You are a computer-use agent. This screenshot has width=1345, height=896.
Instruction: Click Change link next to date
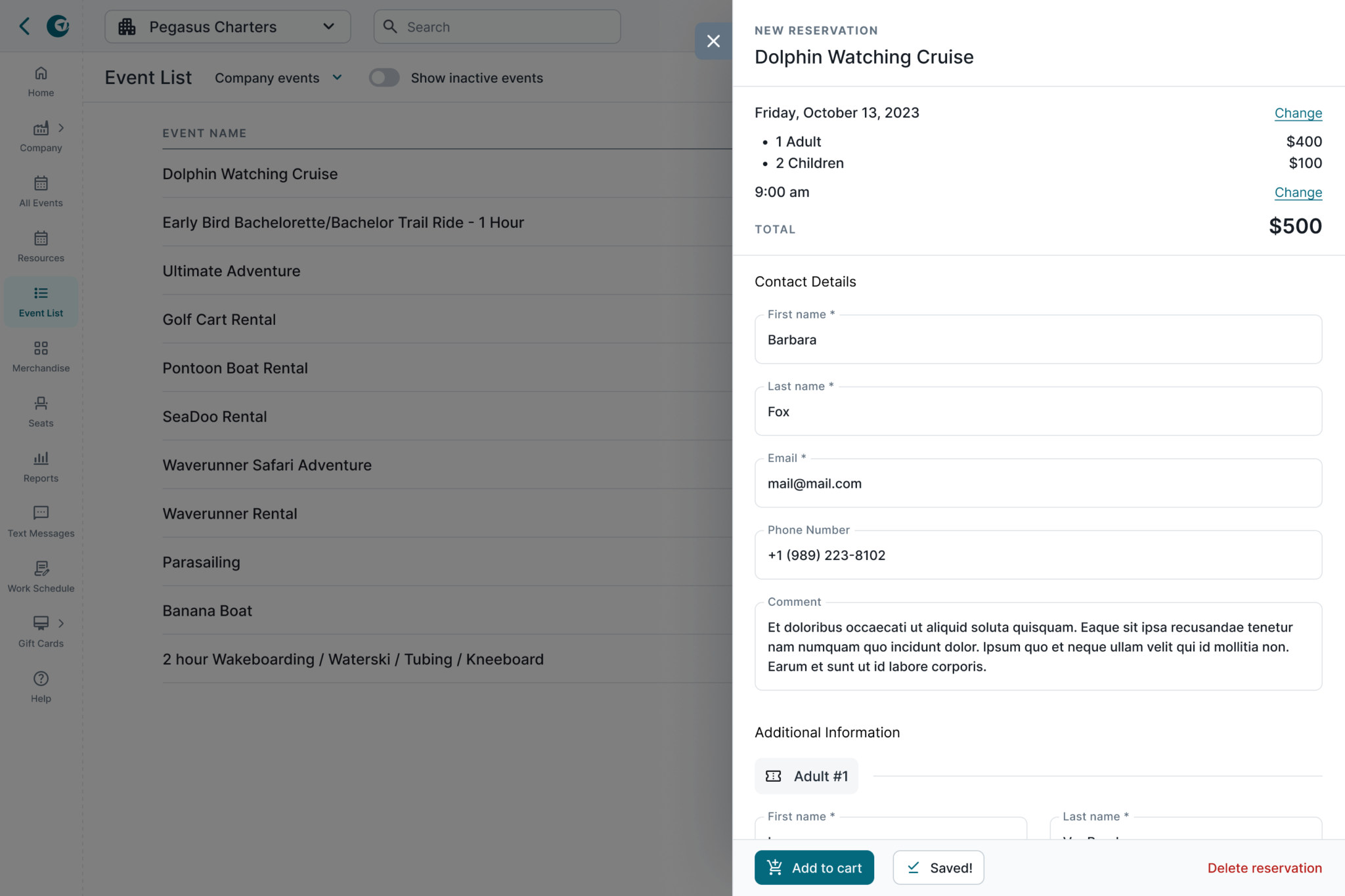(1298, 113)
